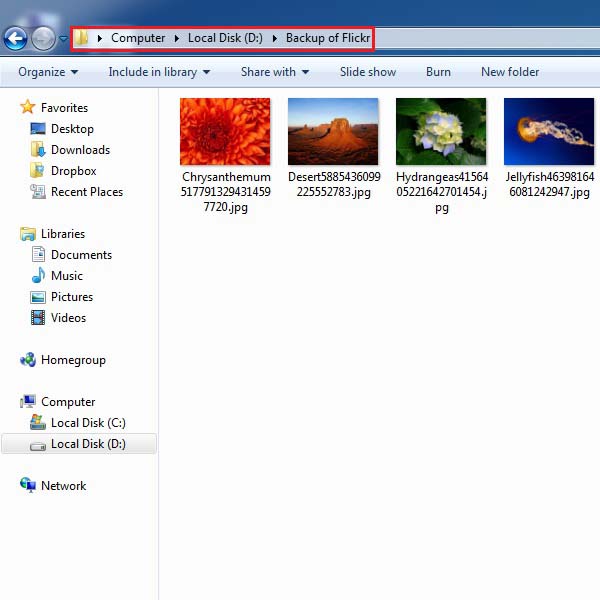Click the Desert5885436099225552783.jpg file name
600x600 pixels.
(334, 184)
